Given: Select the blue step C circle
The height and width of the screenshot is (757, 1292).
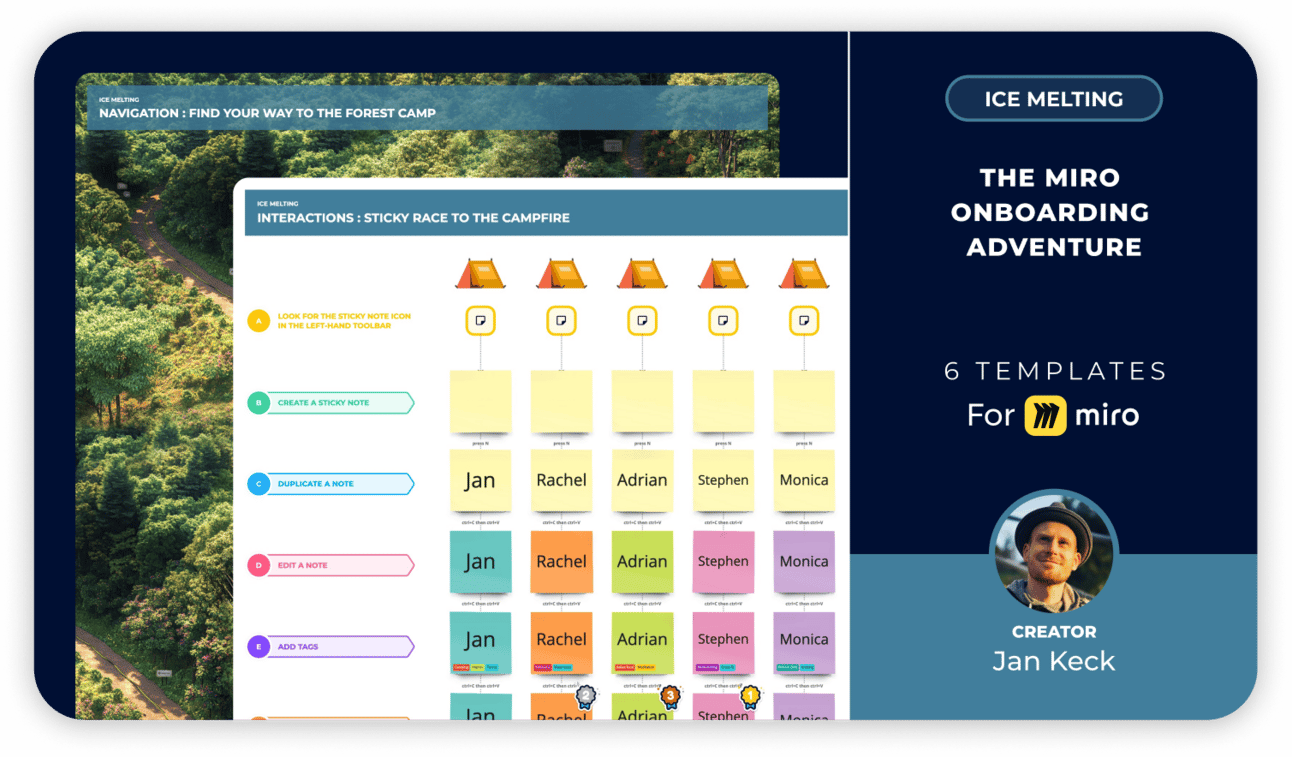Looking at the screenshot, I should (x=259, y=484).
